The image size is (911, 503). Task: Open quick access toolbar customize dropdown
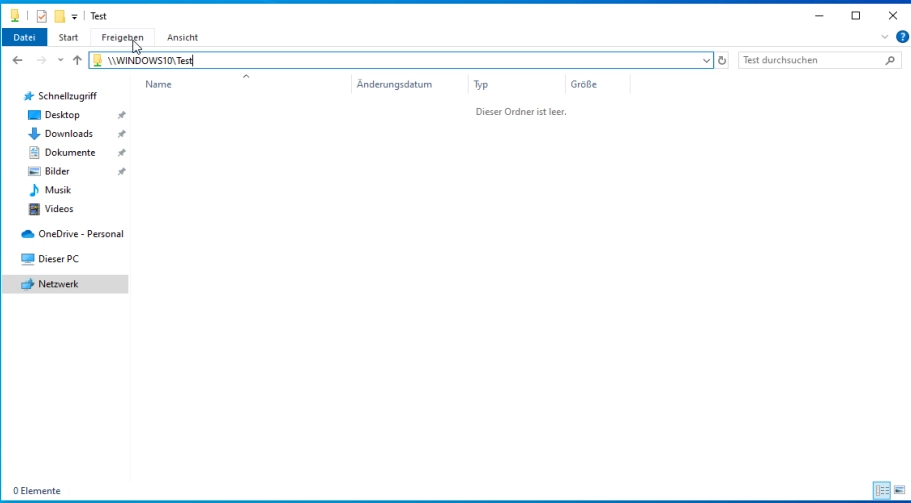point(74,17)
